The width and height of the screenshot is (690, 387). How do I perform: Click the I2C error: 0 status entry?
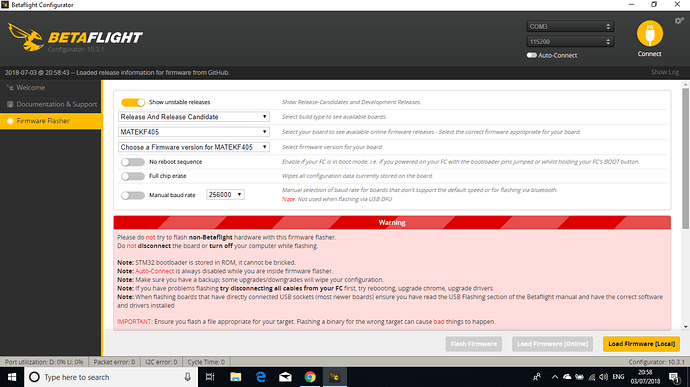[161, 362]
